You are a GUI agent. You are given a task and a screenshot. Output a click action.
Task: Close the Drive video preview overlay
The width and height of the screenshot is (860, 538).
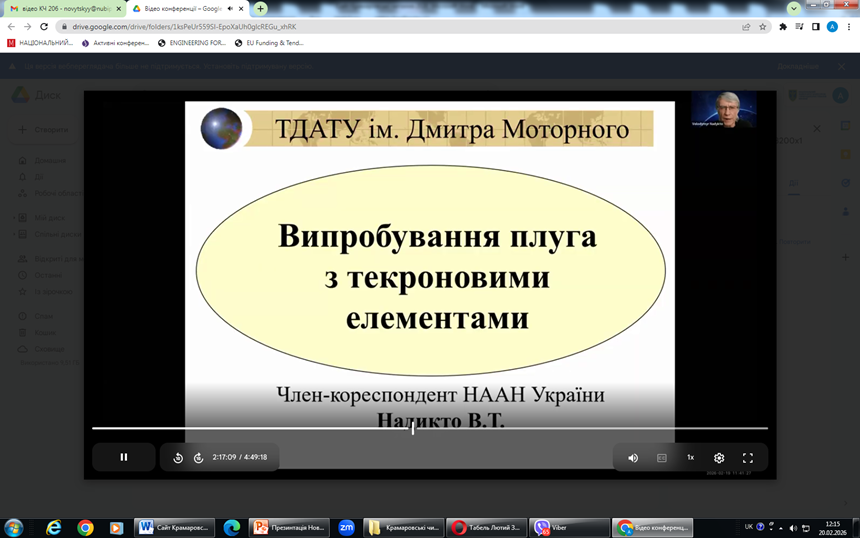pyautogui.click(x=817, y=128)
